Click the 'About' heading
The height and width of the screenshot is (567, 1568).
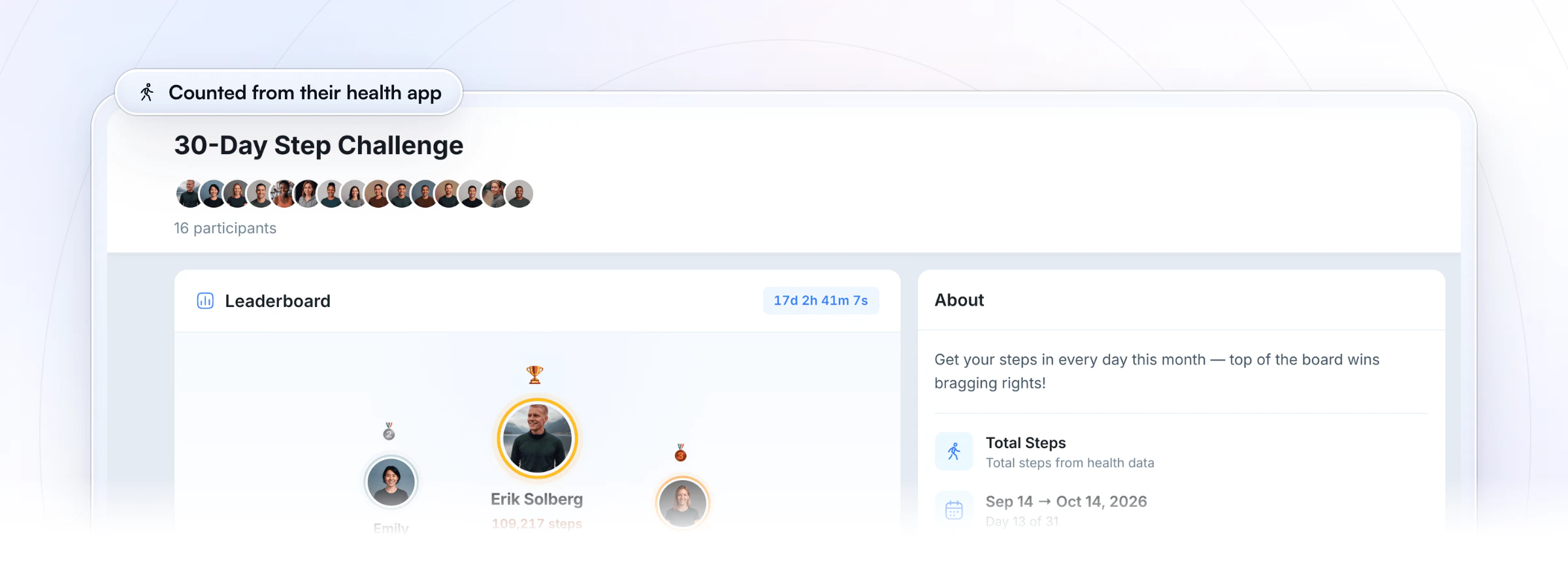click(x=959, y=300)
